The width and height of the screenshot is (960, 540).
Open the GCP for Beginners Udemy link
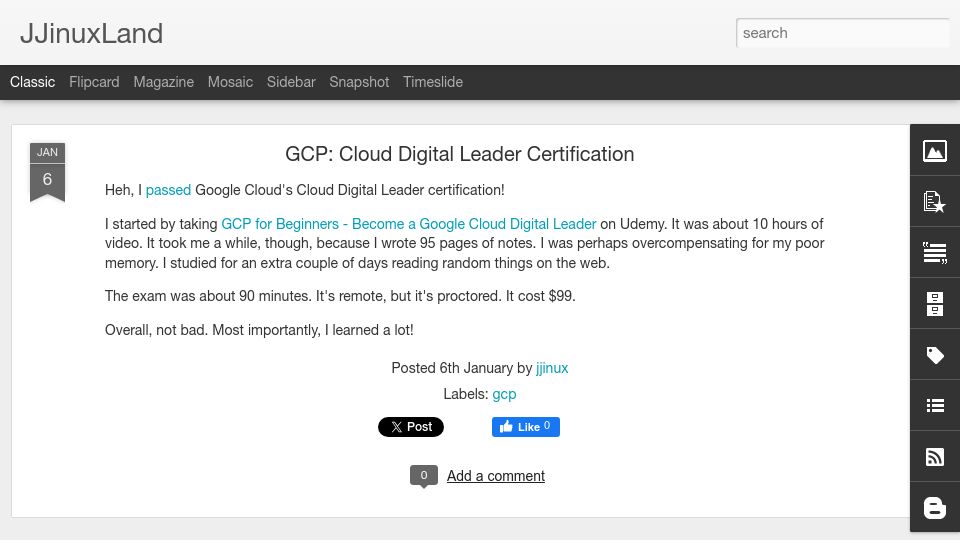pos(408,224)
